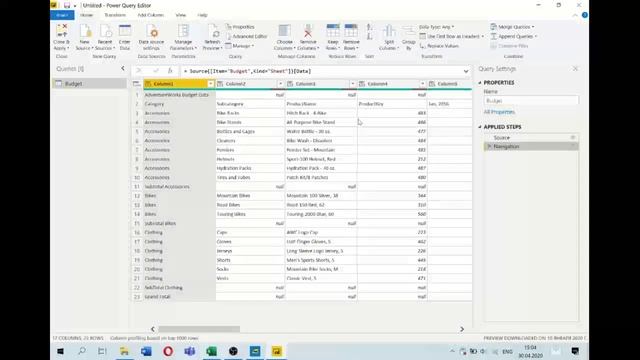Switch to the Add Column tab
This screenshot has height=360, width=640.
coord(150,15)
